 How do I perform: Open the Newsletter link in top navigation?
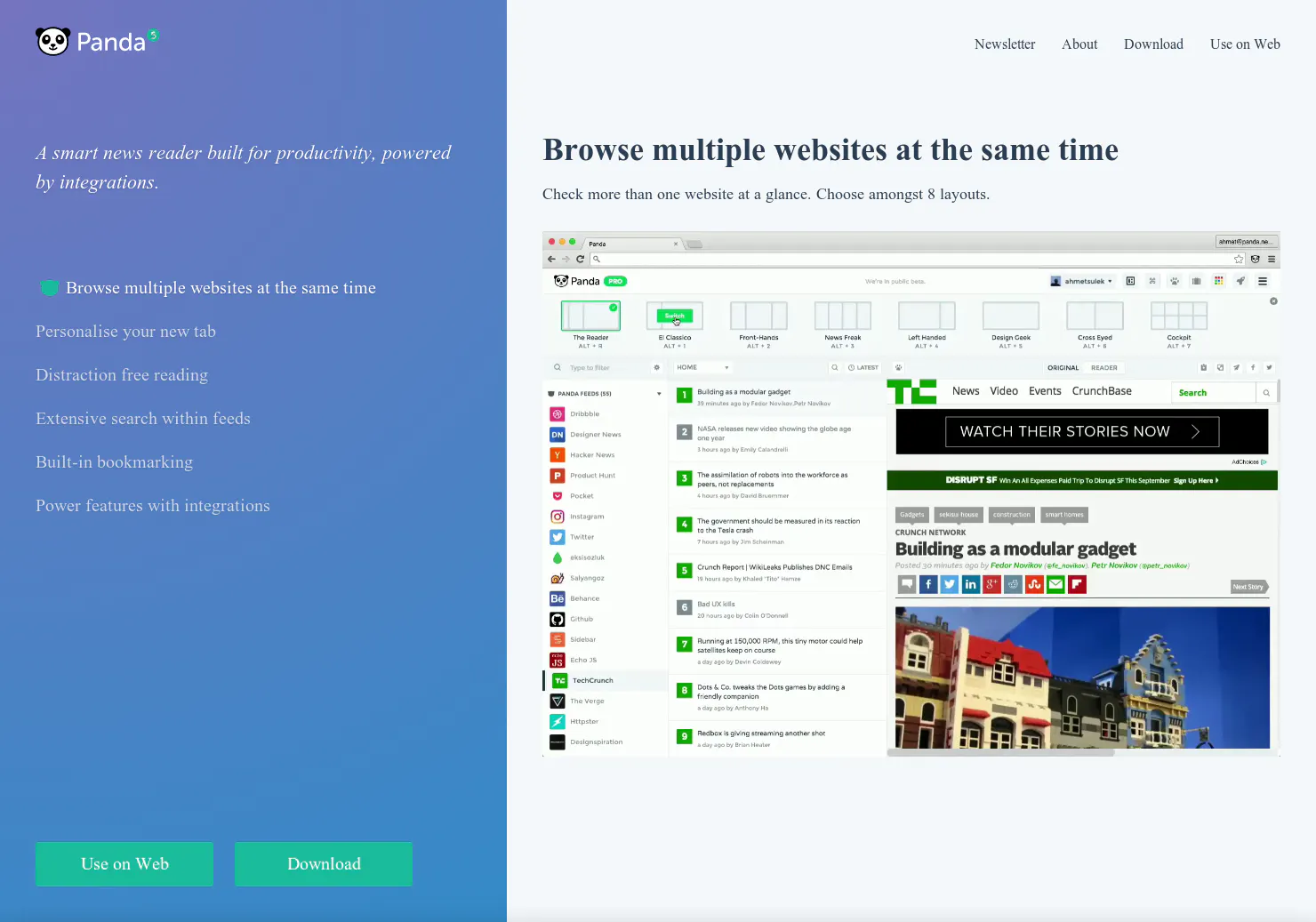[x=1005, y=44]
